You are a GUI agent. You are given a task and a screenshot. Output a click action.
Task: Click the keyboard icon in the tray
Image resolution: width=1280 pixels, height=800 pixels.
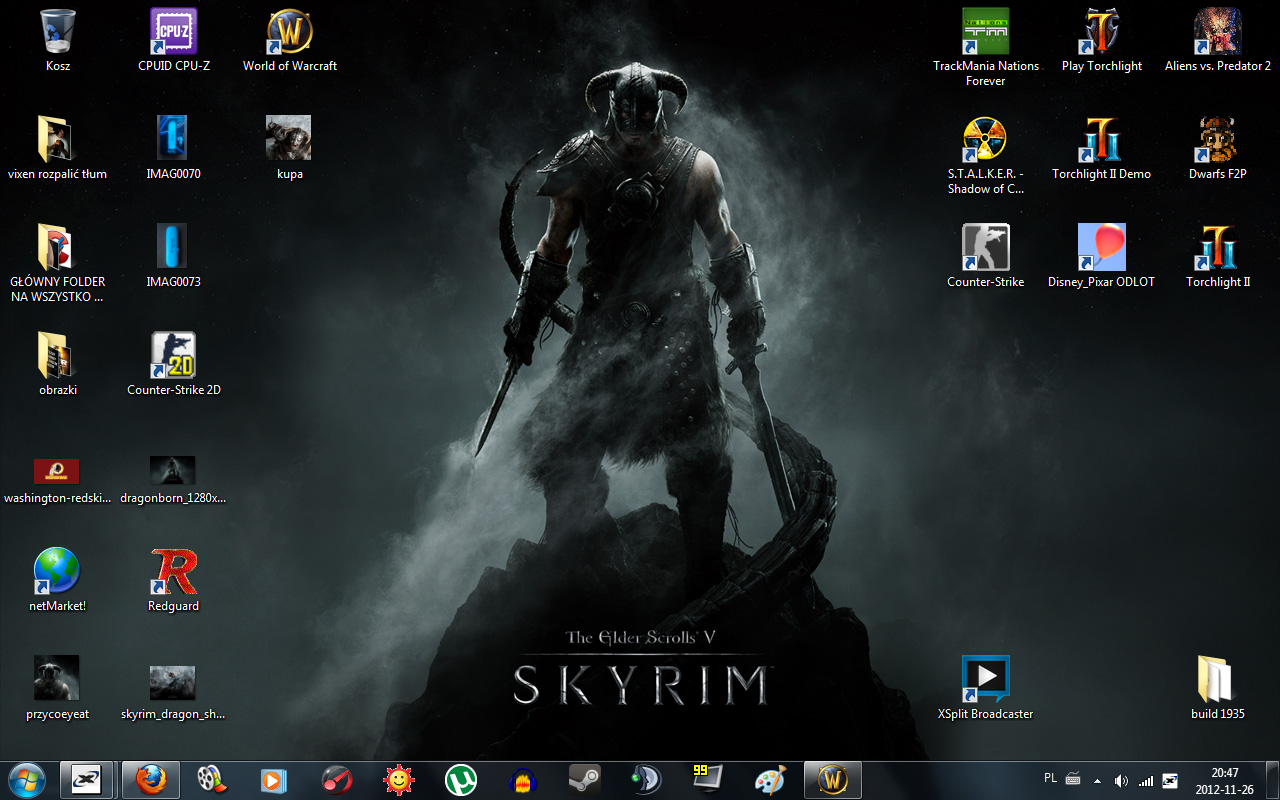[1073, 779]
